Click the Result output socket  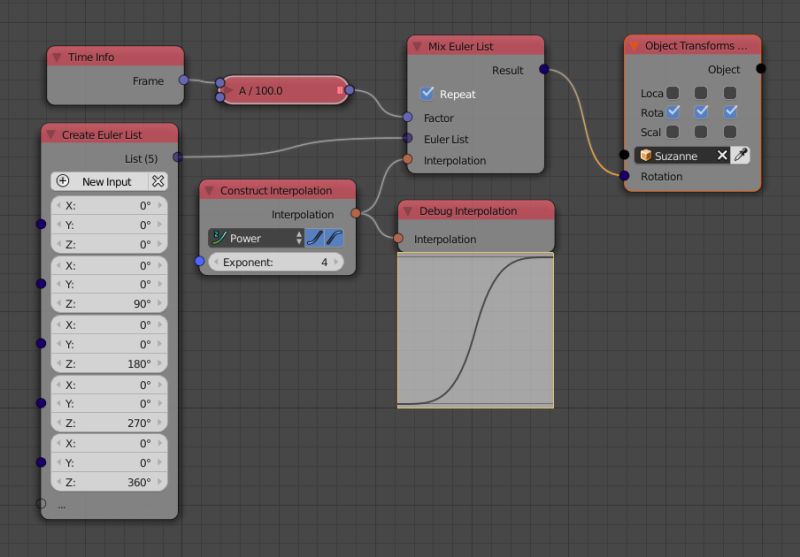point(544,69)
